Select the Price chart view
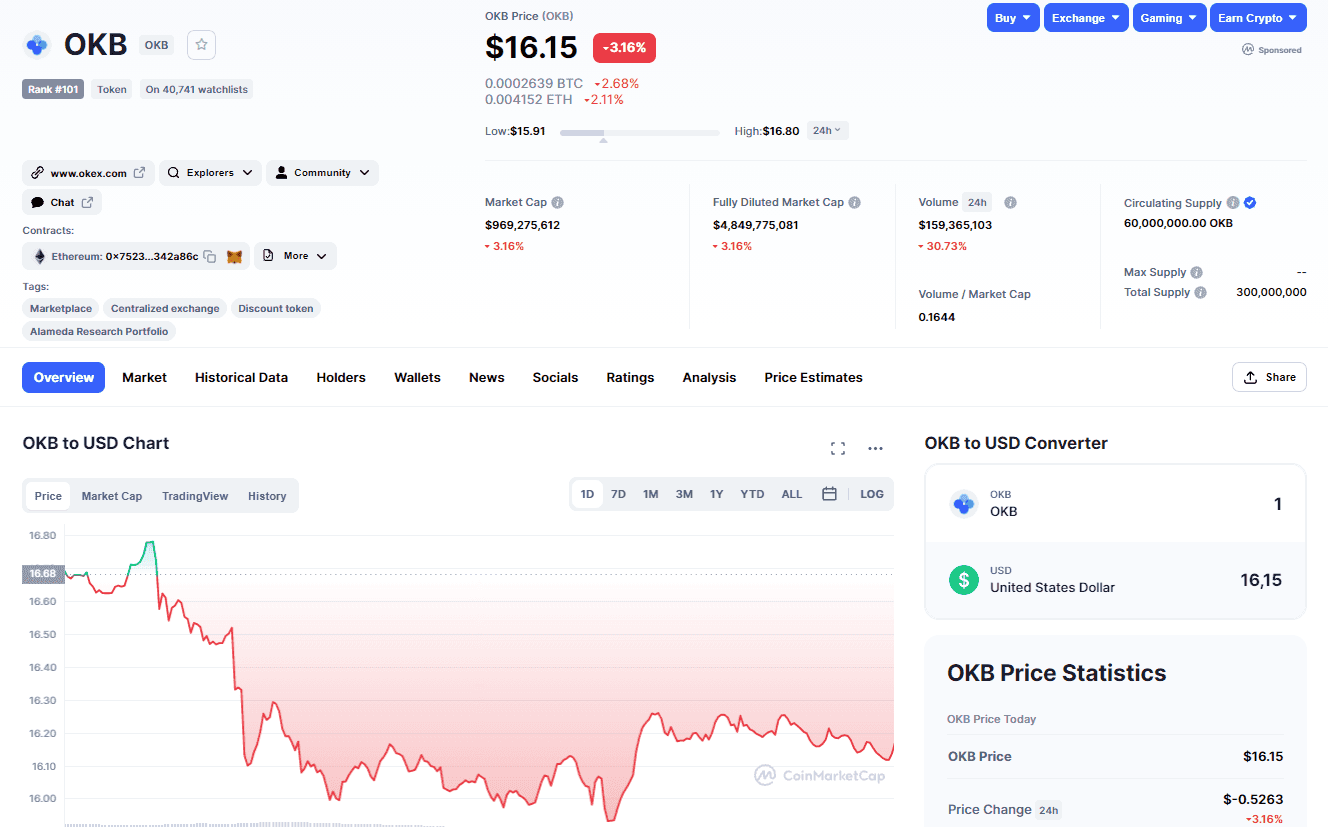Viewport: 1328px width, 827px height. coord(48,496)
